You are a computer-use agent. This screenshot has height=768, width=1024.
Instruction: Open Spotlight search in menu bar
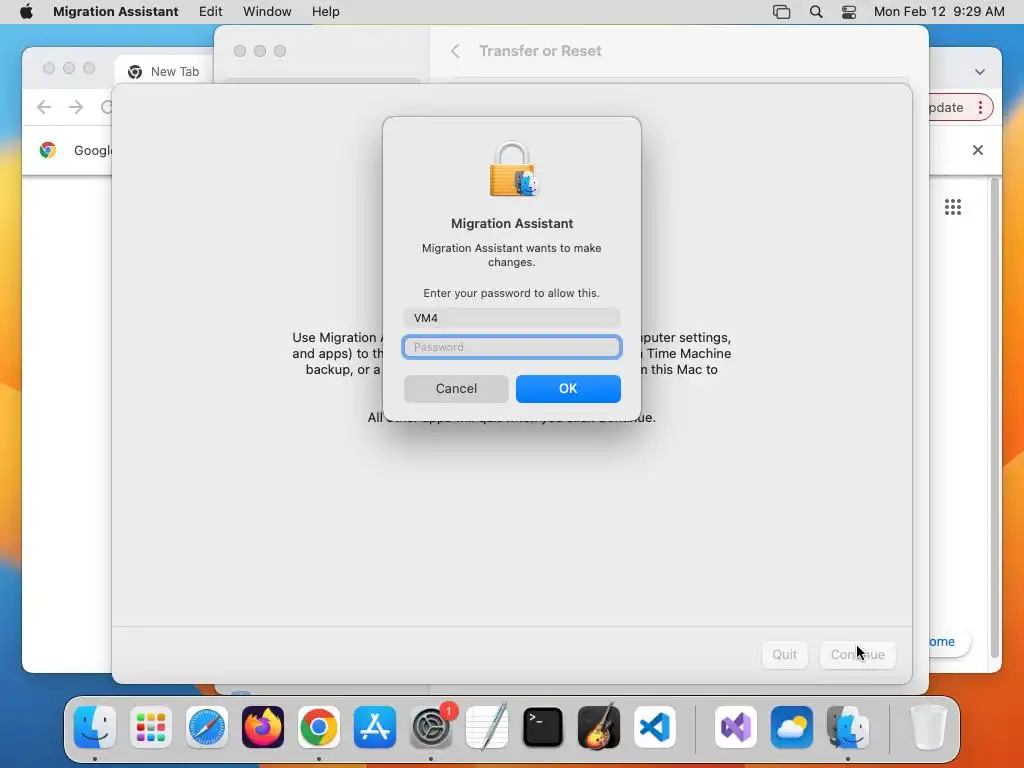tap(816, 12)
